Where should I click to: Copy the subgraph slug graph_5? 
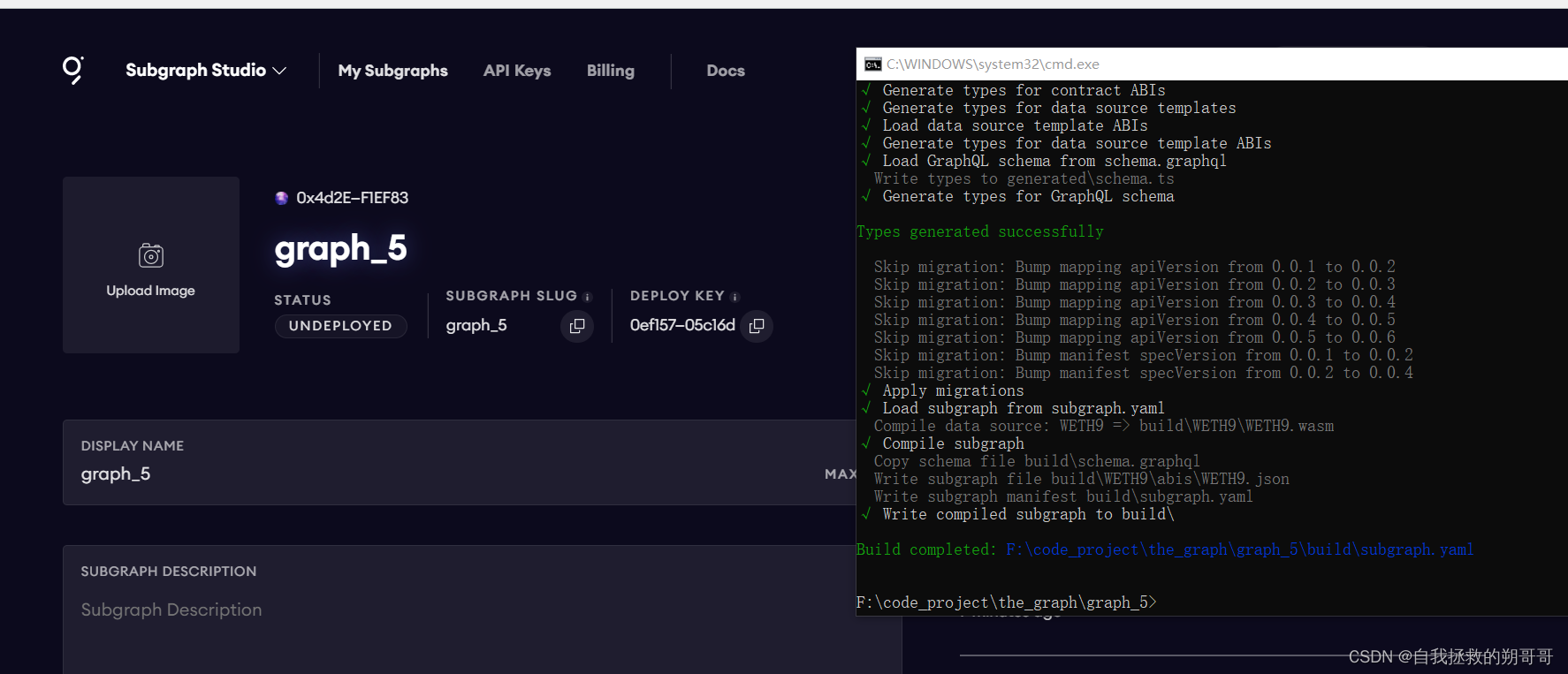(577, 326)
